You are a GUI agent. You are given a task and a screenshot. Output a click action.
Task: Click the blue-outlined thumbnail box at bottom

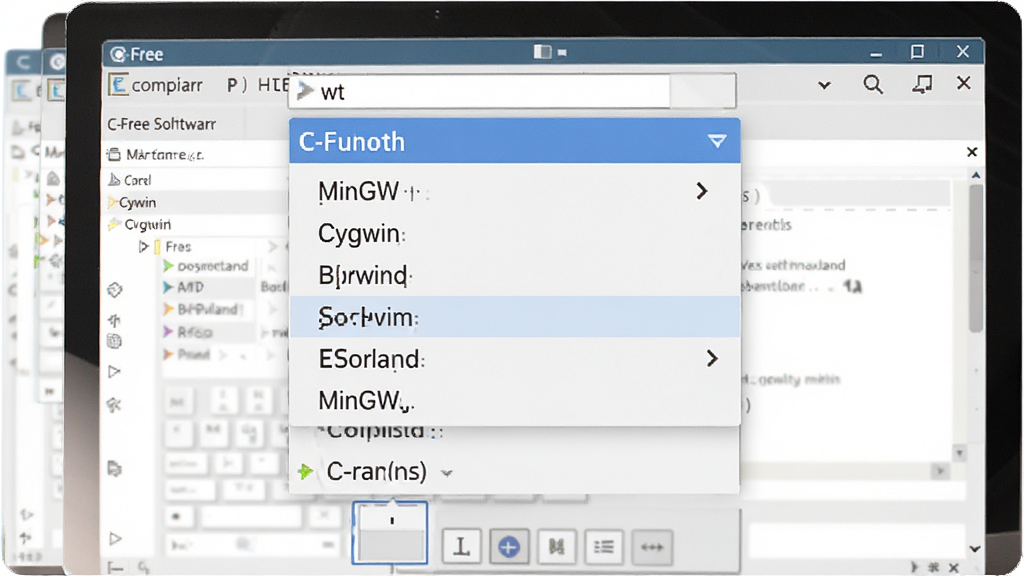(390, 532)
